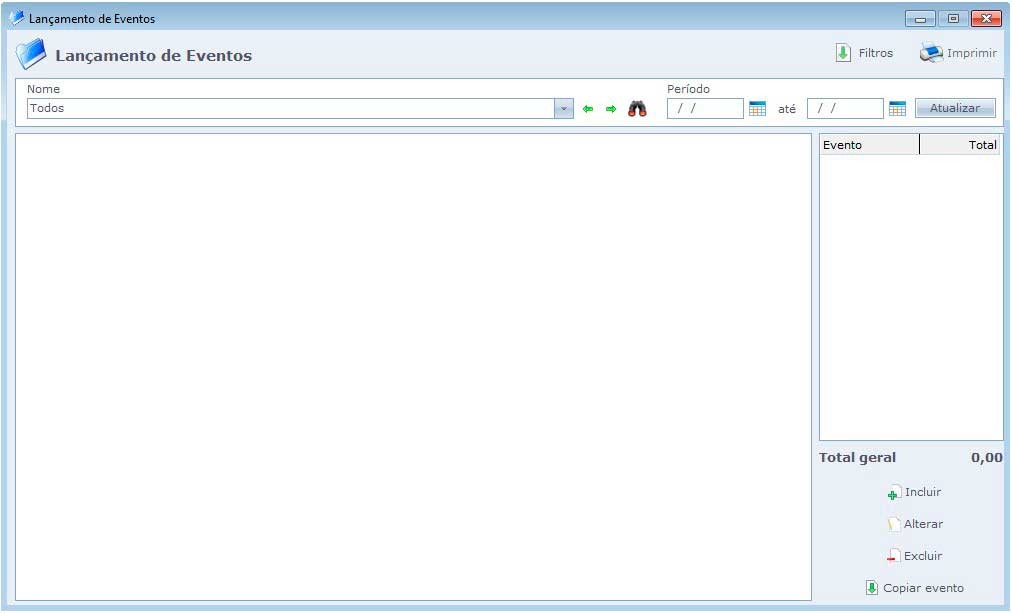The width and height of the screenshot is (1012, 613).
Task: Open search with the binoculars icon
Action: point(637,109)
